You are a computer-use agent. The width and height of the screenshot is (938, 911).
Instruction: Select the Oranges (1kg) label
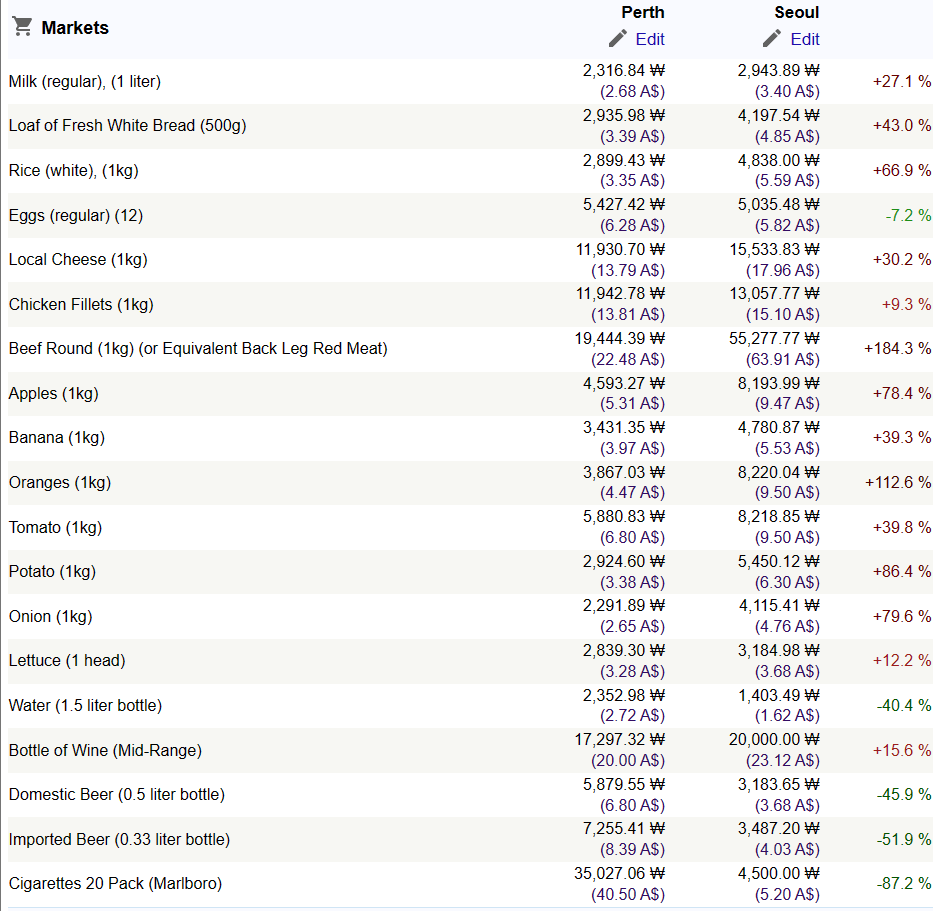[60, 483]
